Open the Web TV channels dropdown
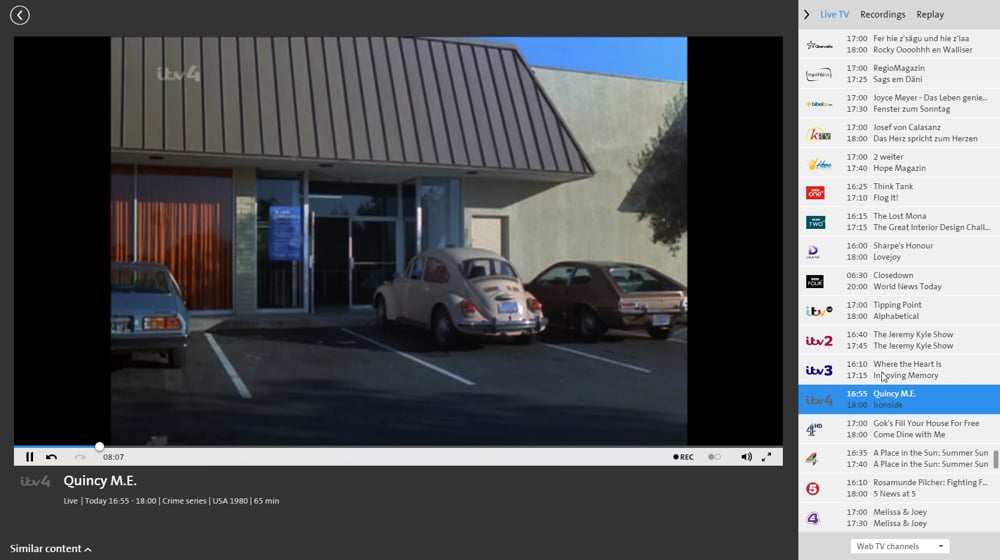The width and height of the screenshot is (1000, 560). coord(899,546)
